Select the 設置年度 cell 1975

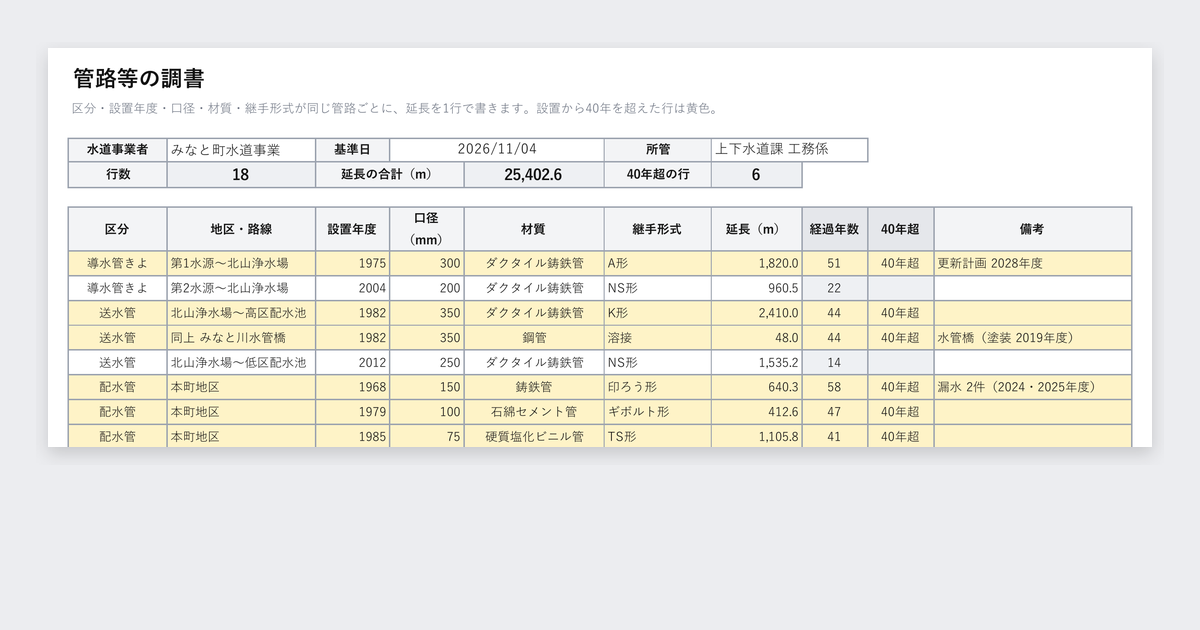[353, 264]
